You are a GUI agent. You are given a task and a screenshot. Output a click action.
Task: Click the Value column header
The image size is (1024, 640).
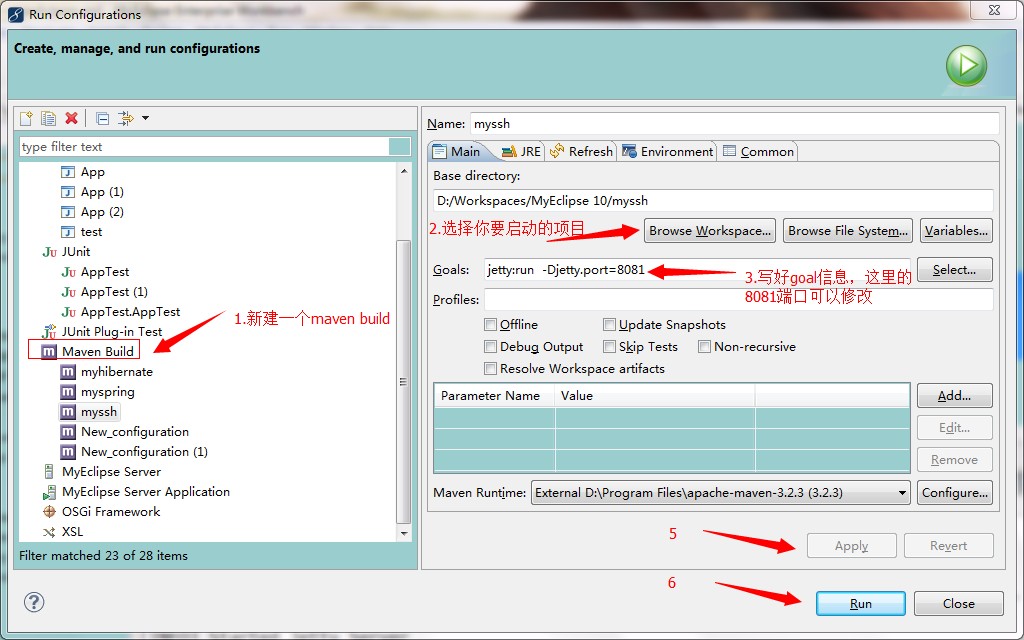coord(655,396)
